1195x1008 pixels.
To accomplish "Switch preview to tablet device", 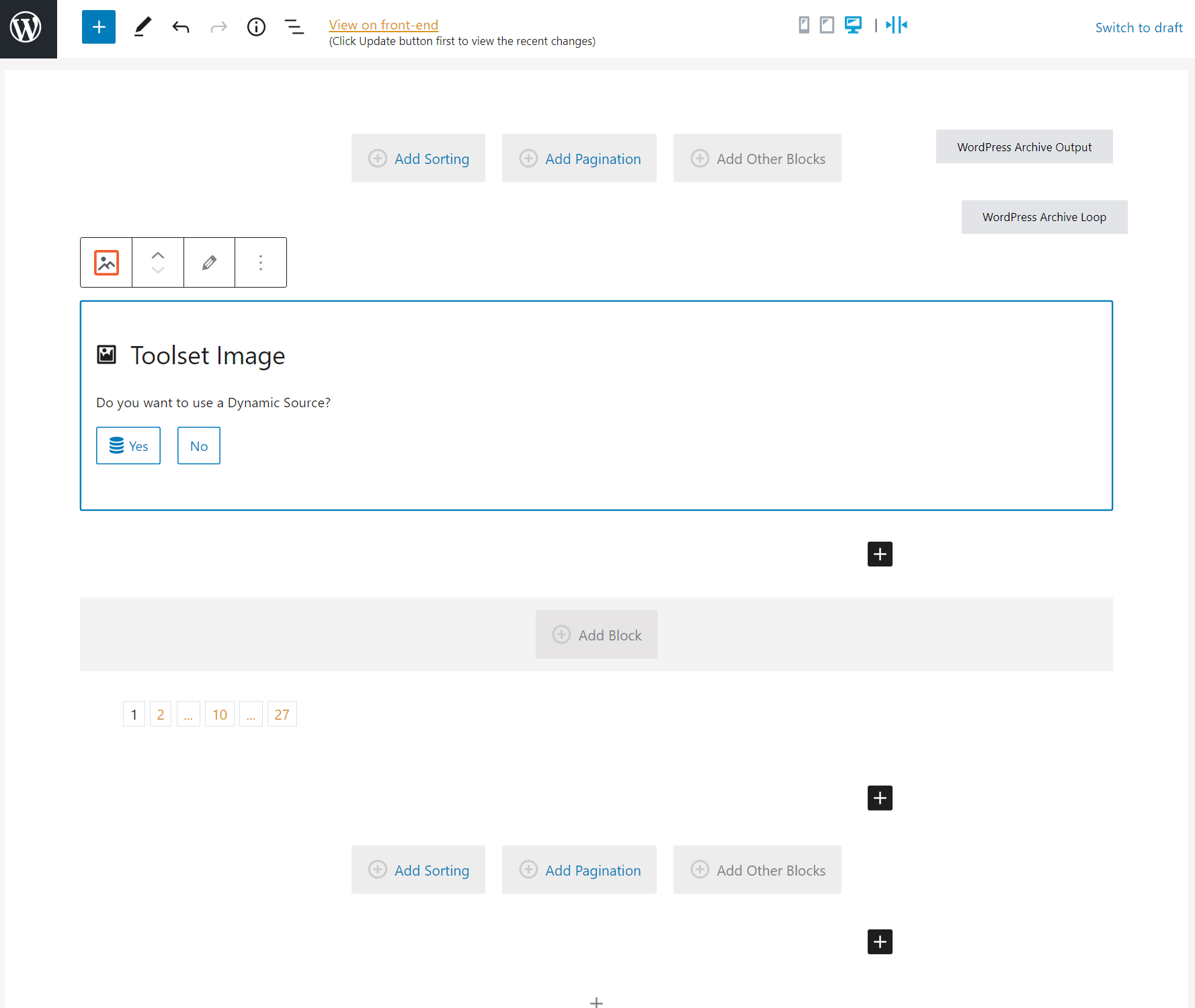I will click(827, 25).
